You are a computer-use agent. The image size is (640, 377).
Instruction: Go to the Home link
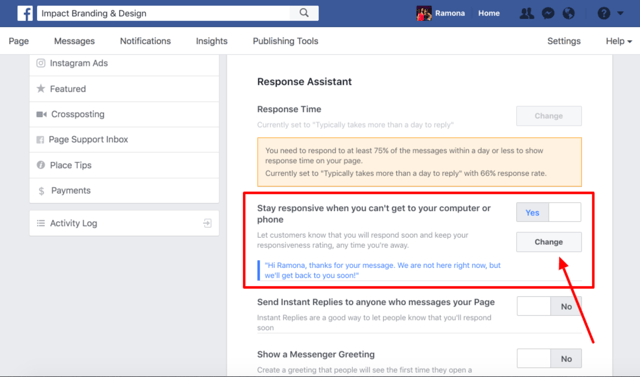(489, 13)
